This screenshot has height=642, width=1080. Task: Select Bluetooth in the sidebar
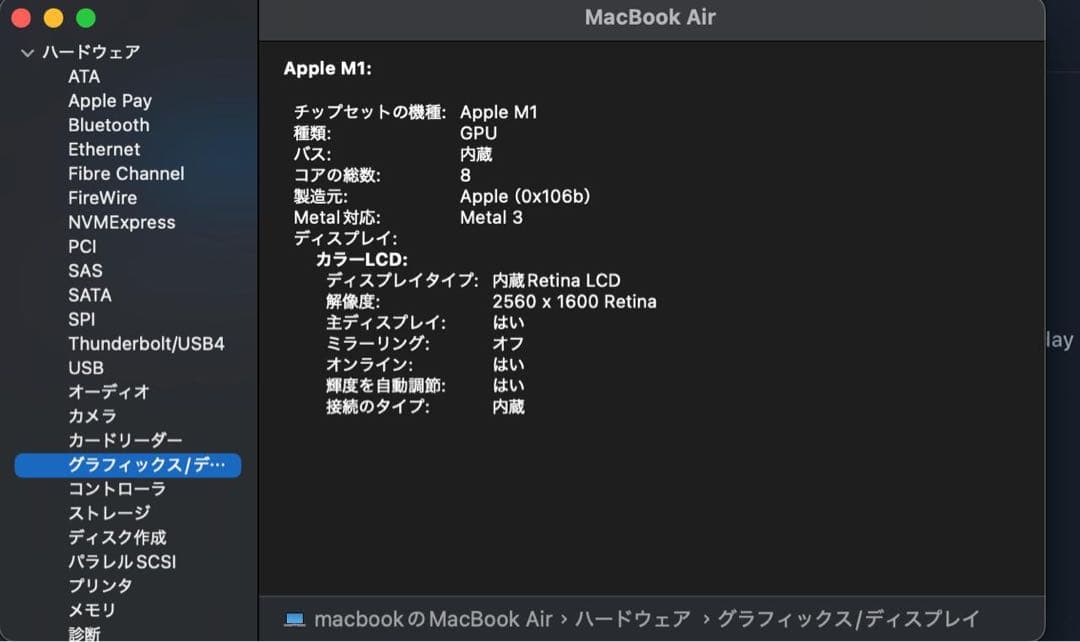click(x=108, y=125)
